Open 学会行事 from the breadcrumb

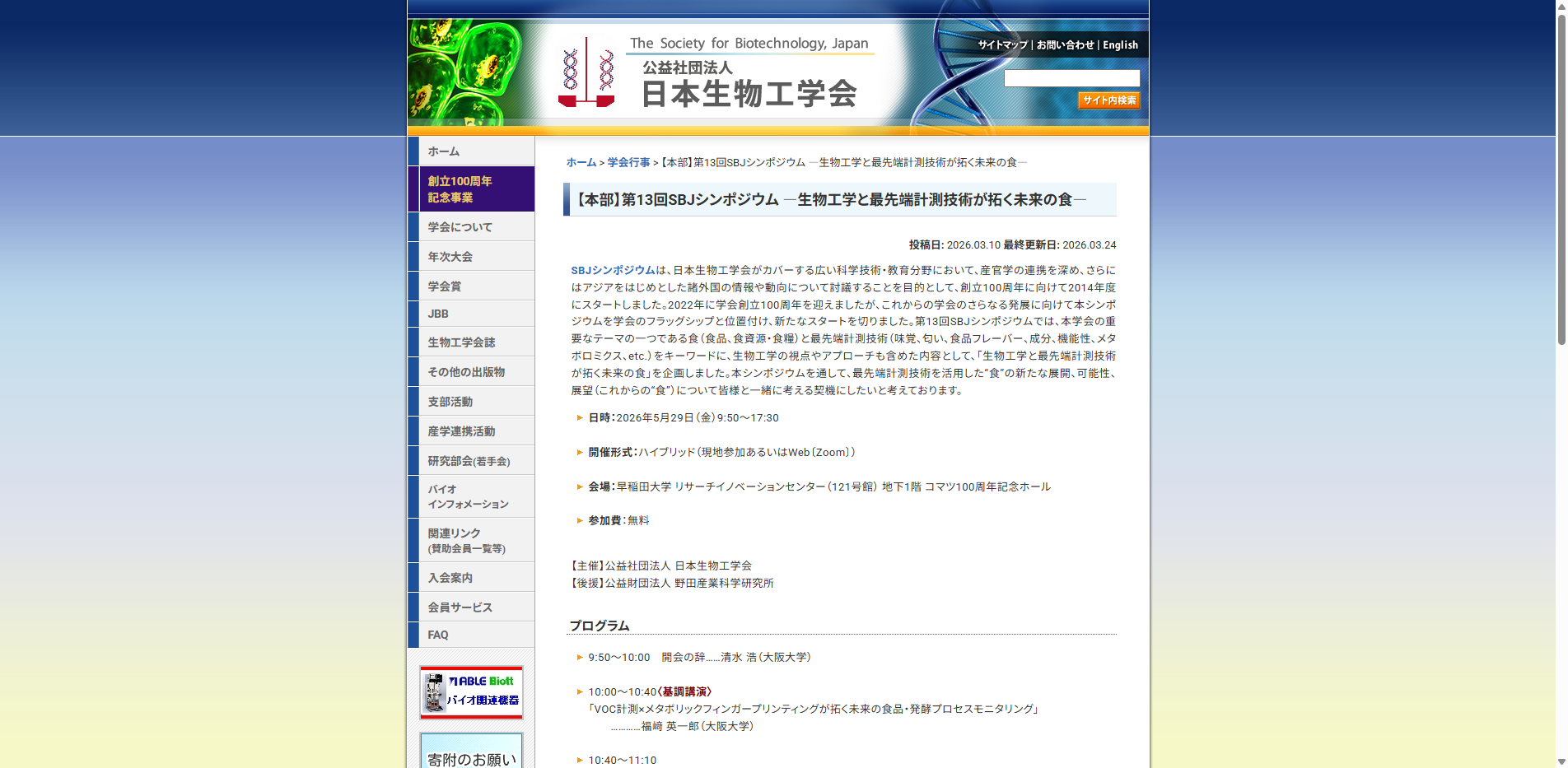(628, 162)
